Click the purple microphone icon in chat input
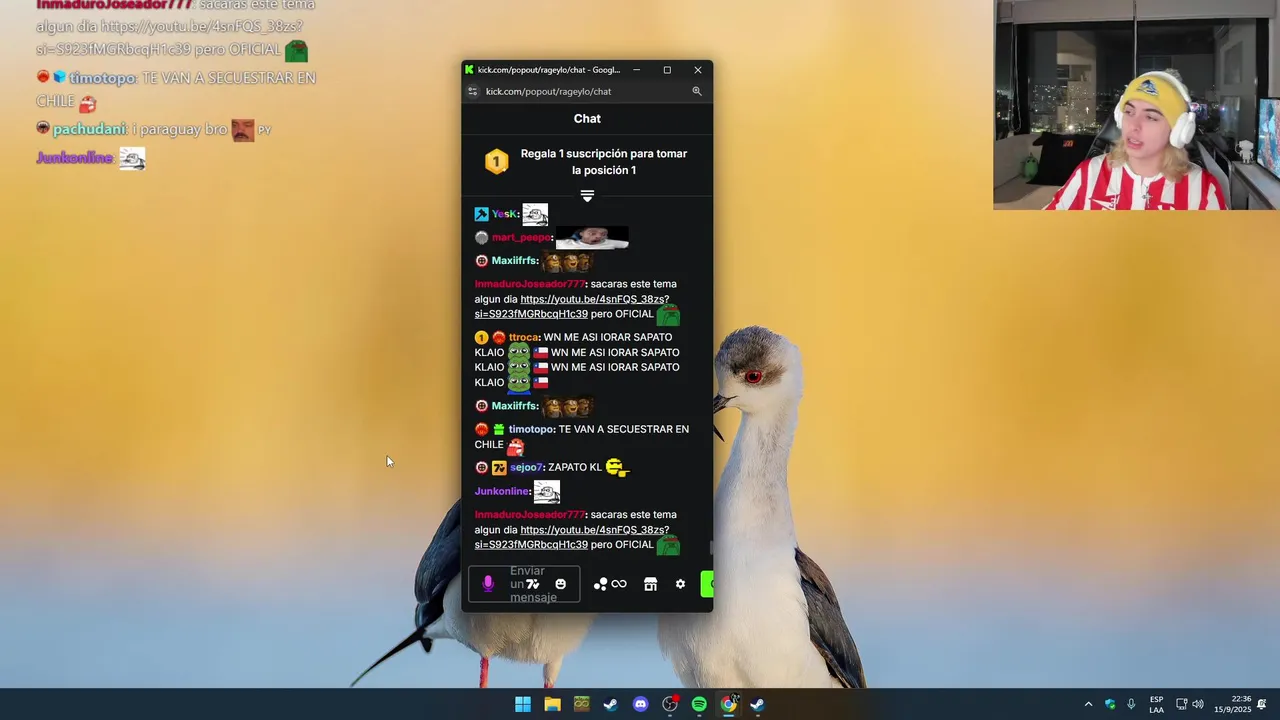This screenshot has height=720, width=1280. [x=488, y=584]
